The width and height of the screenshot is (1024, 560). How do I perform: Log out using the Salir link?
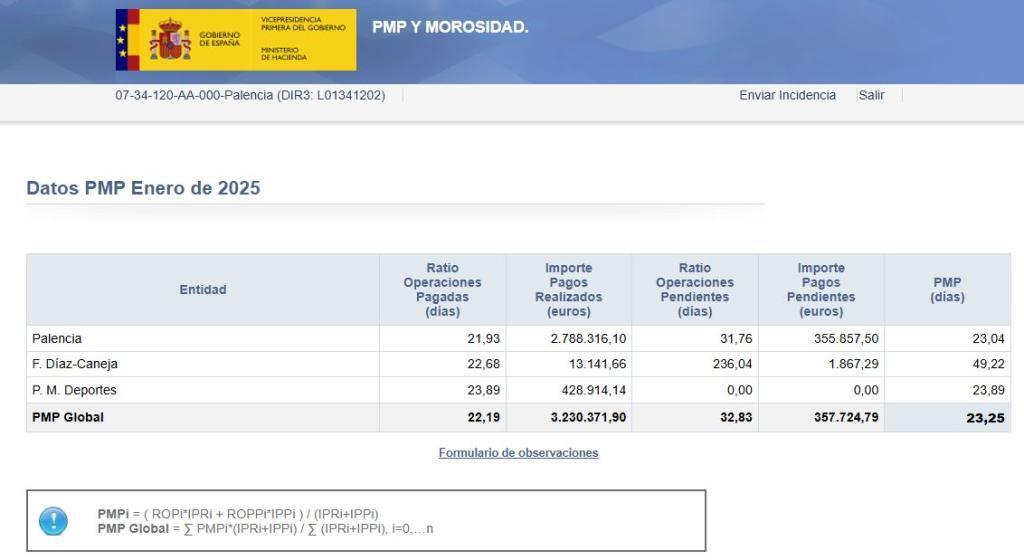(871, 95)
